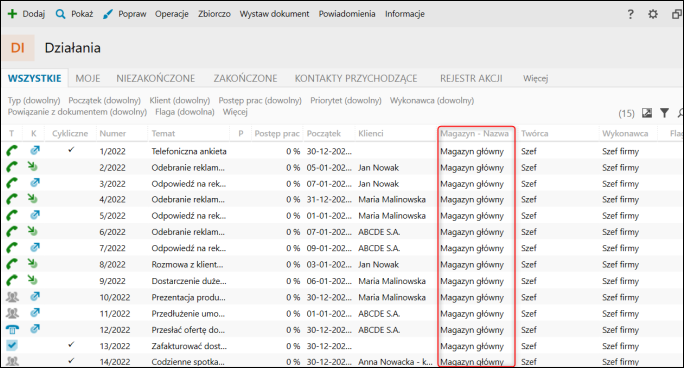Click the phone icon in row 3/2022
Screen dimensions: 684x368
pos(12,183)
